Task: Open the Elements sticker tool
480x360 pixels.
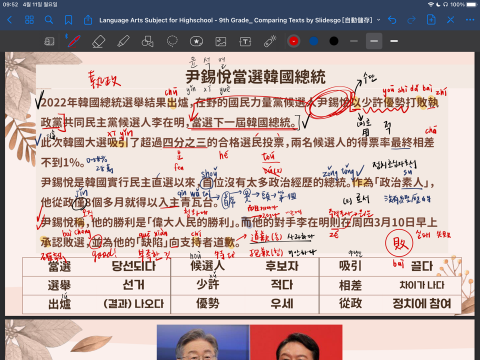Action: 196,41
